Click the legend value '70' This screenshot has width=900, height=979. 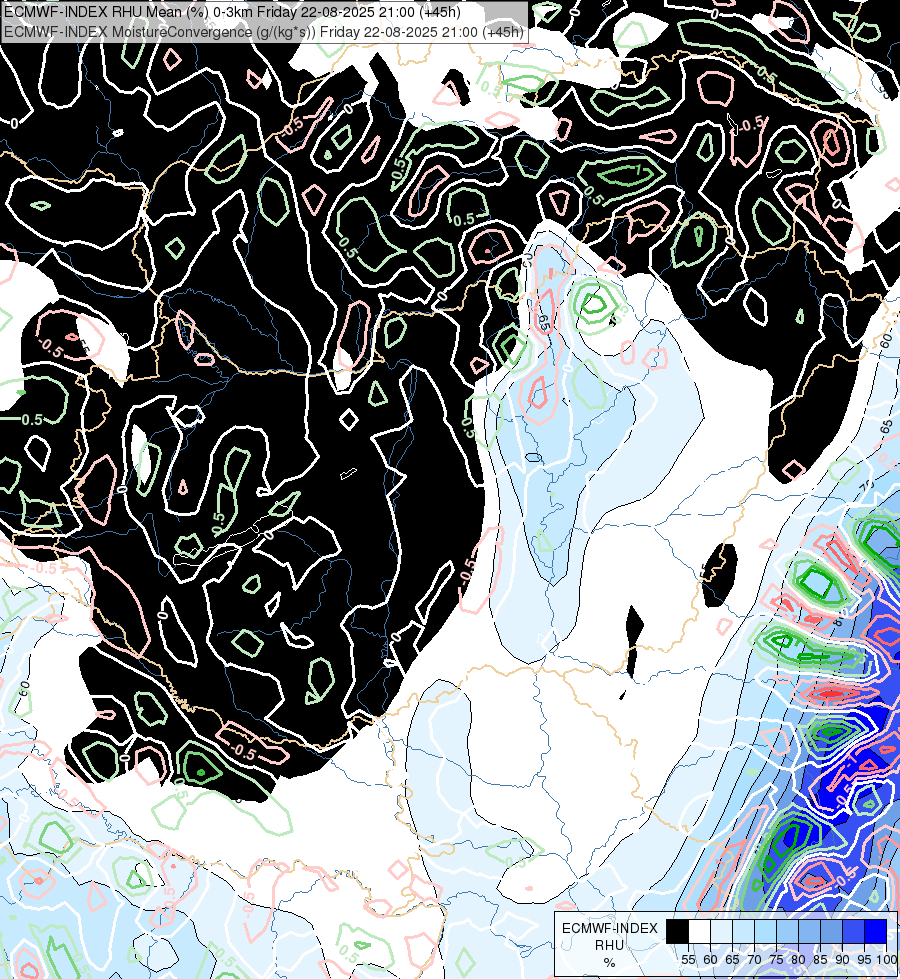pyautogui.click(x=754, y=960)
